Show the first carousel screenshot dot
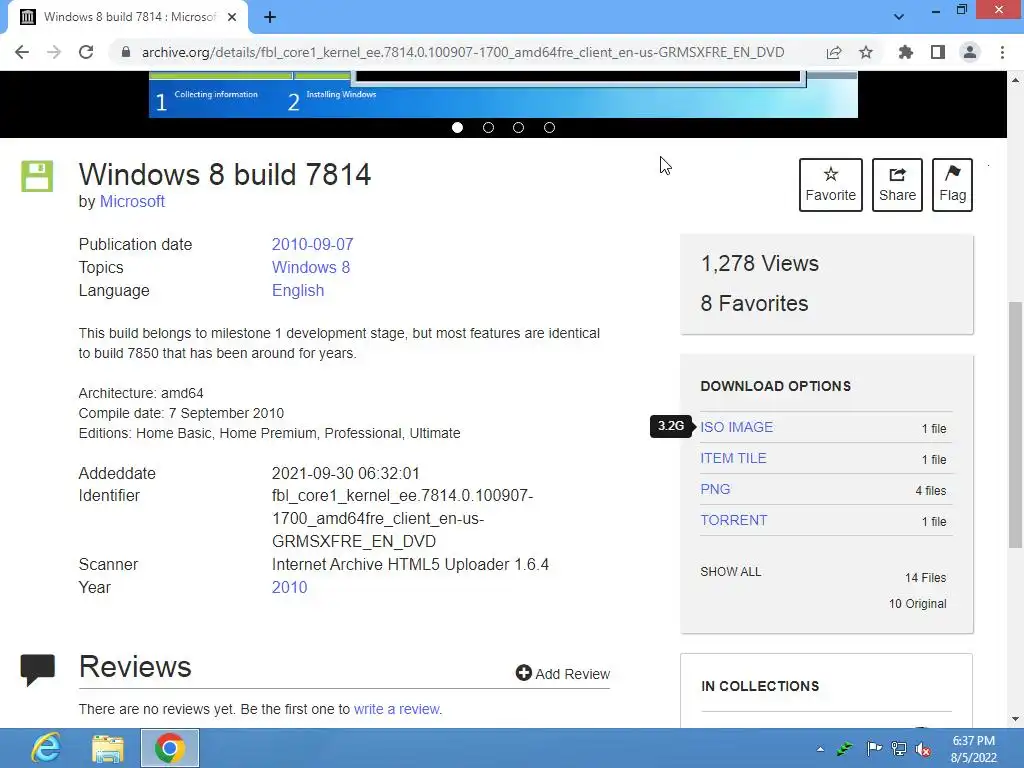 pyautogui.click(x=457, y=127)
